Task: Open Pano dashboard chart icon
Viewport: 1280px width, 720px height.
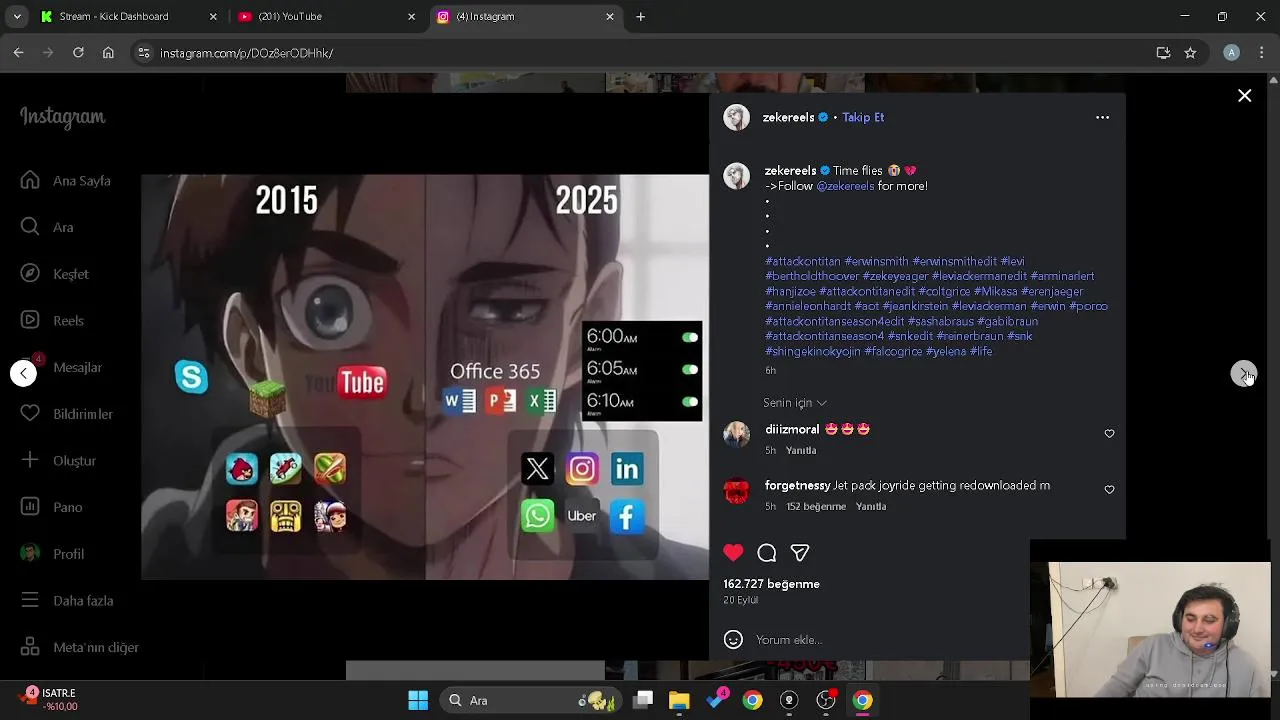Action: pos(30,507)
